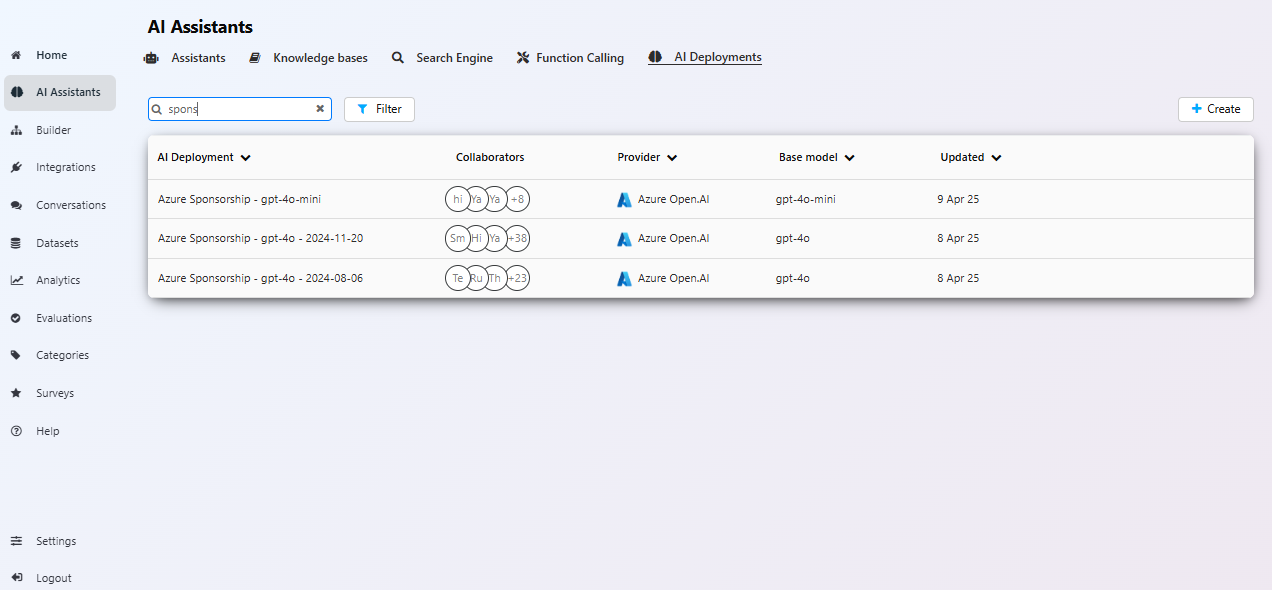This screenshot has height=590, width=1272.
Task: Expand the +23 collaborators badge
Action: (x=517, y=279)
